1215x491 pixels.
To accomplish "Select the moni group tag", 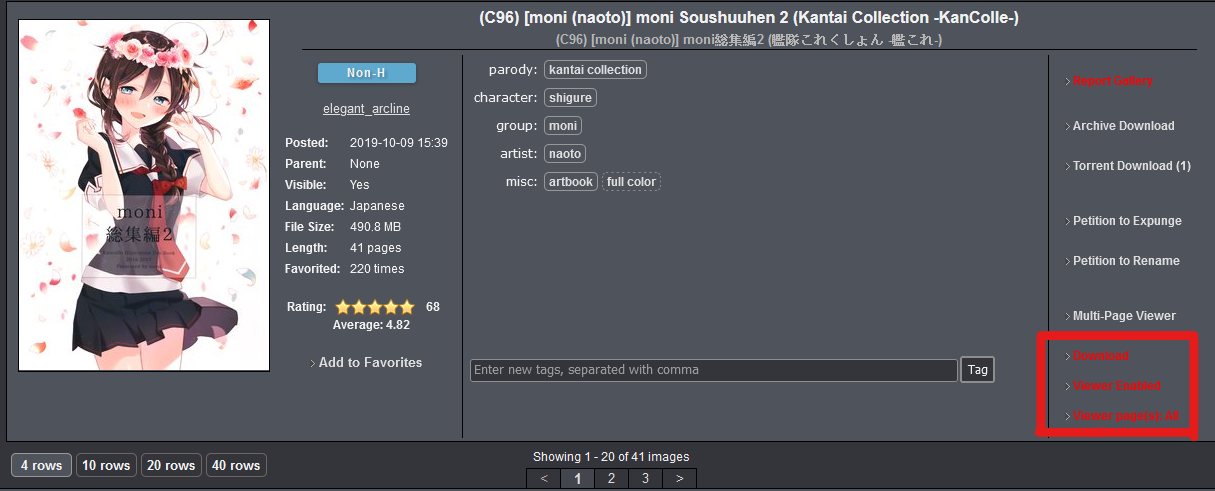I will click(563, 126).
